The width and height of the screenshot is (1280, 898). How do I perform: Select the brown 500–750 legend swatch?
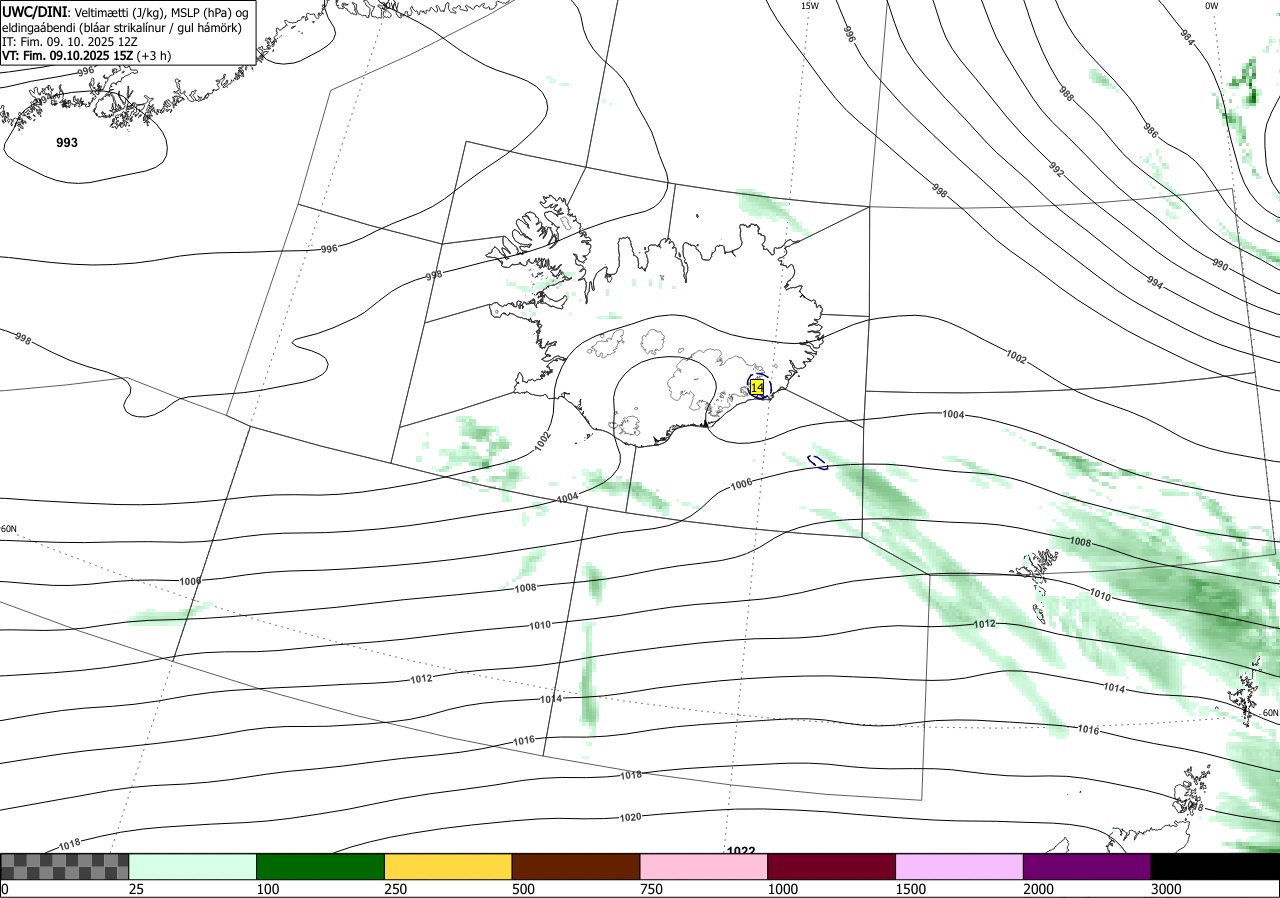tap(576, 866)
